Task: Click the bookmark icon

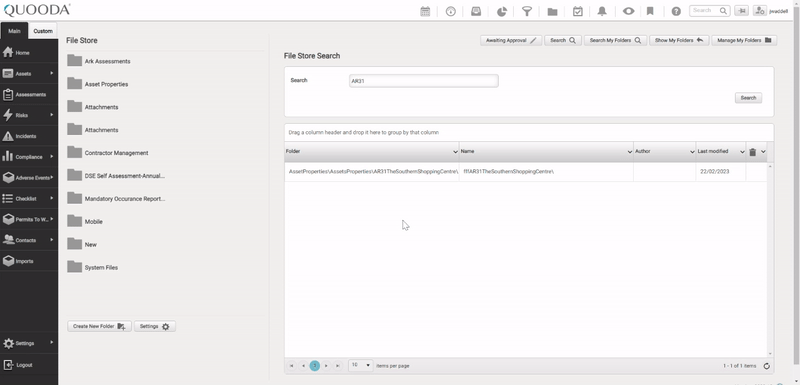Action: point(650,11)
